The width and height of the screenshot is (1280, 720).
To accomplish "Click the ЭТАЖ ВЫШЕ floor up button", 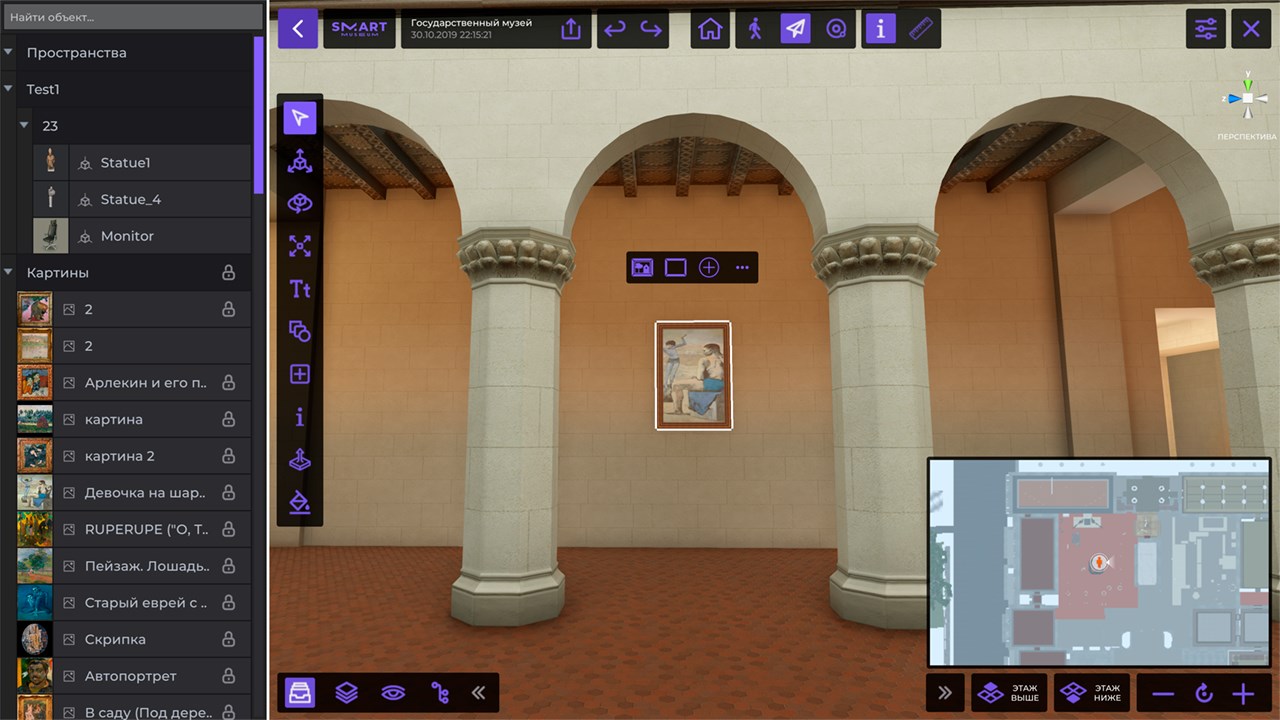I will 1009,692.
